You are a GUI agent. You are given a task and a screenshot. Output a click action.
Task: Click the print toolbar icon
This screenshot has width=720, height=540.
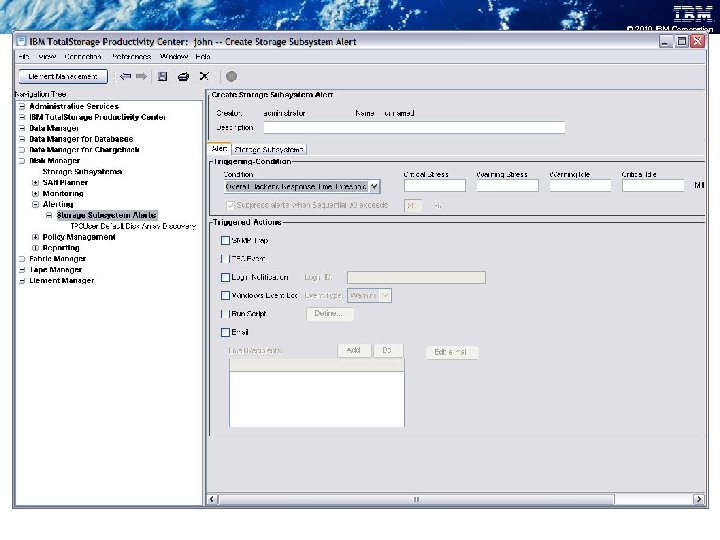[183, 76]
